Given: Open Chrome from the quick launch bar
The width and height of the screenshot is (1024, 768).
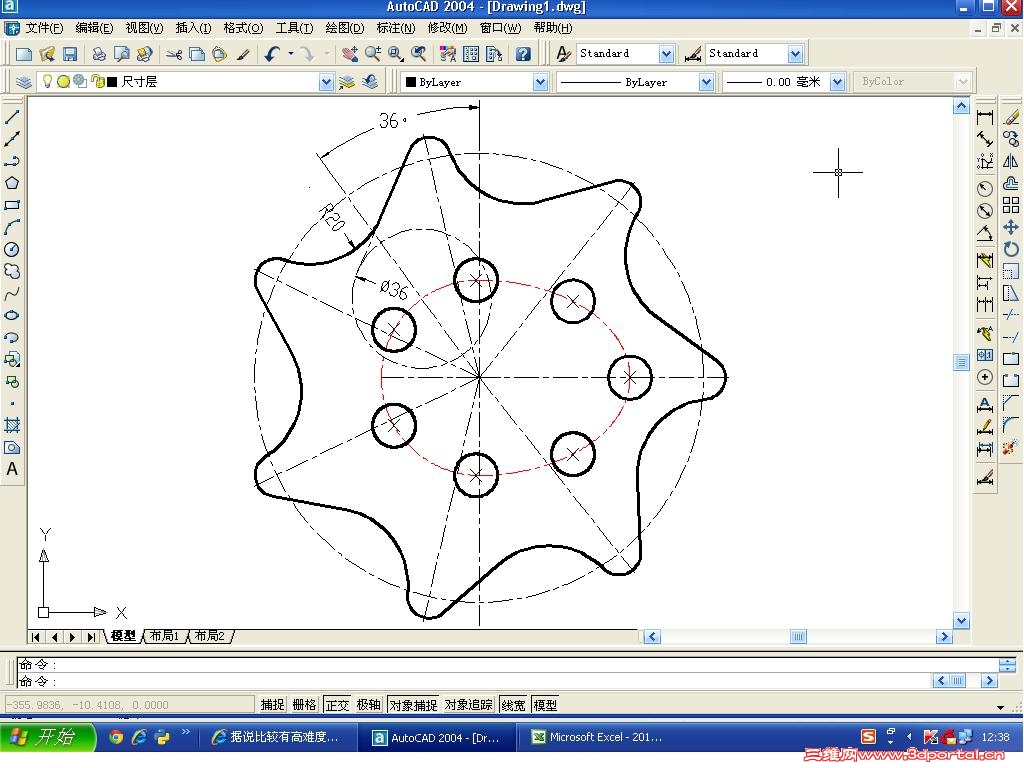Looking at the screenshot, I should click(116, 737).
